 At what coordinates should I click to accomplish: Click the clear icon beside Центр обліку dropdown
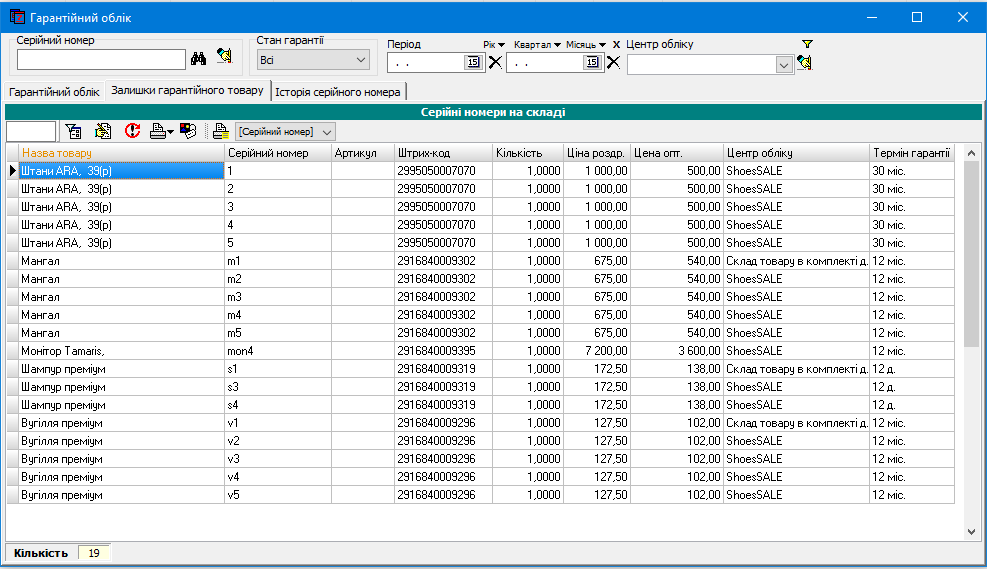804,64
